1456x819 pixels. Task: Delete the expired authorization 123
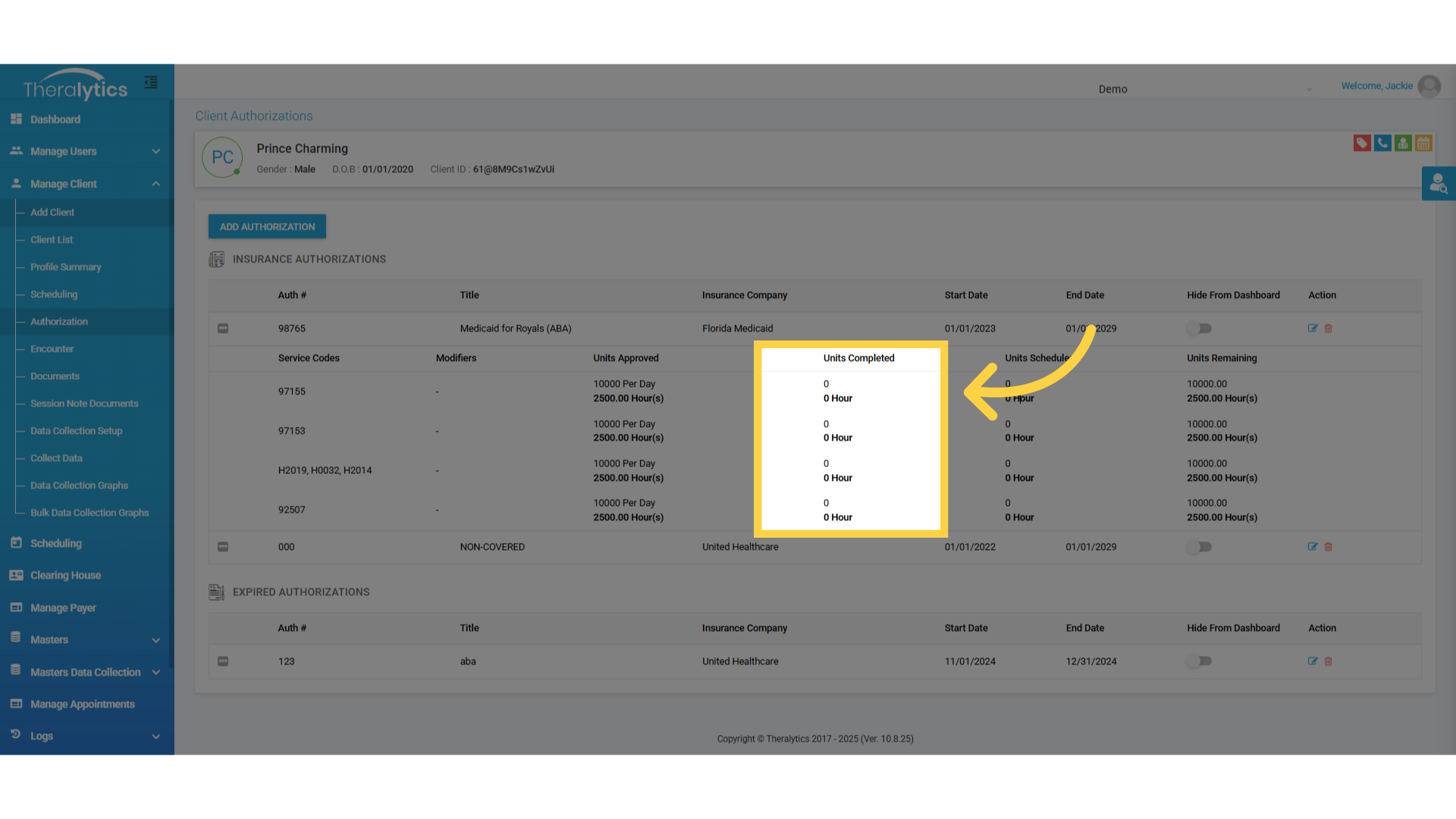[1329, 661]
